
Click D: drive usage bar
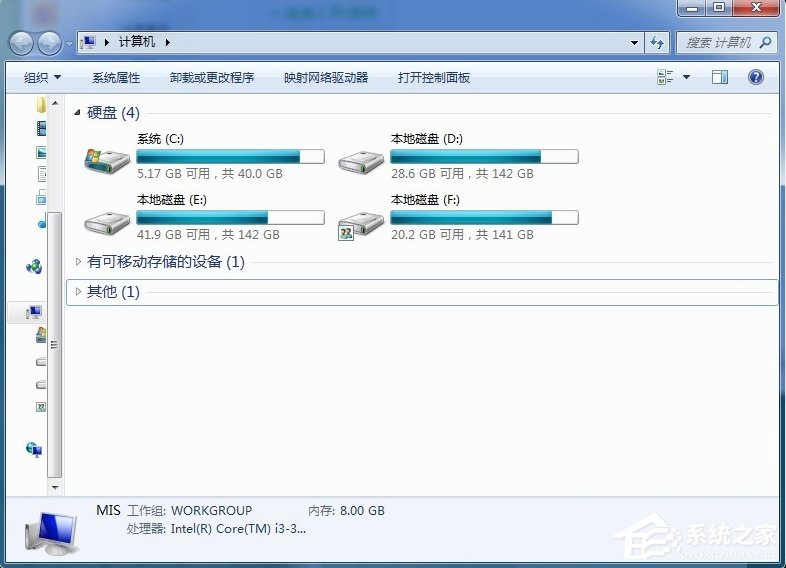[x=484, y=156]
